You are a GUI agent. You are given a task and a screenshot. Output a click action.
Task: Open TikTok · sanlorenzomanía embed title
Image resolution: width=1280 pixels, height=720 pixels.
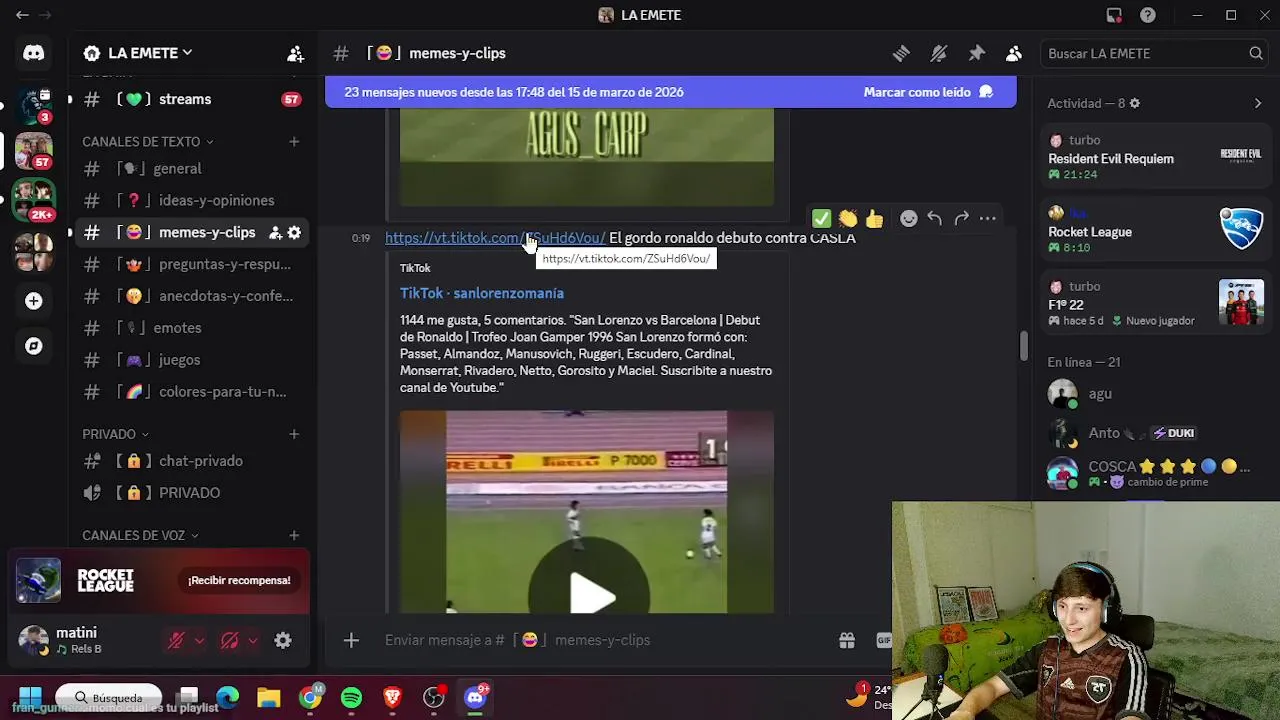pos(482,293)
